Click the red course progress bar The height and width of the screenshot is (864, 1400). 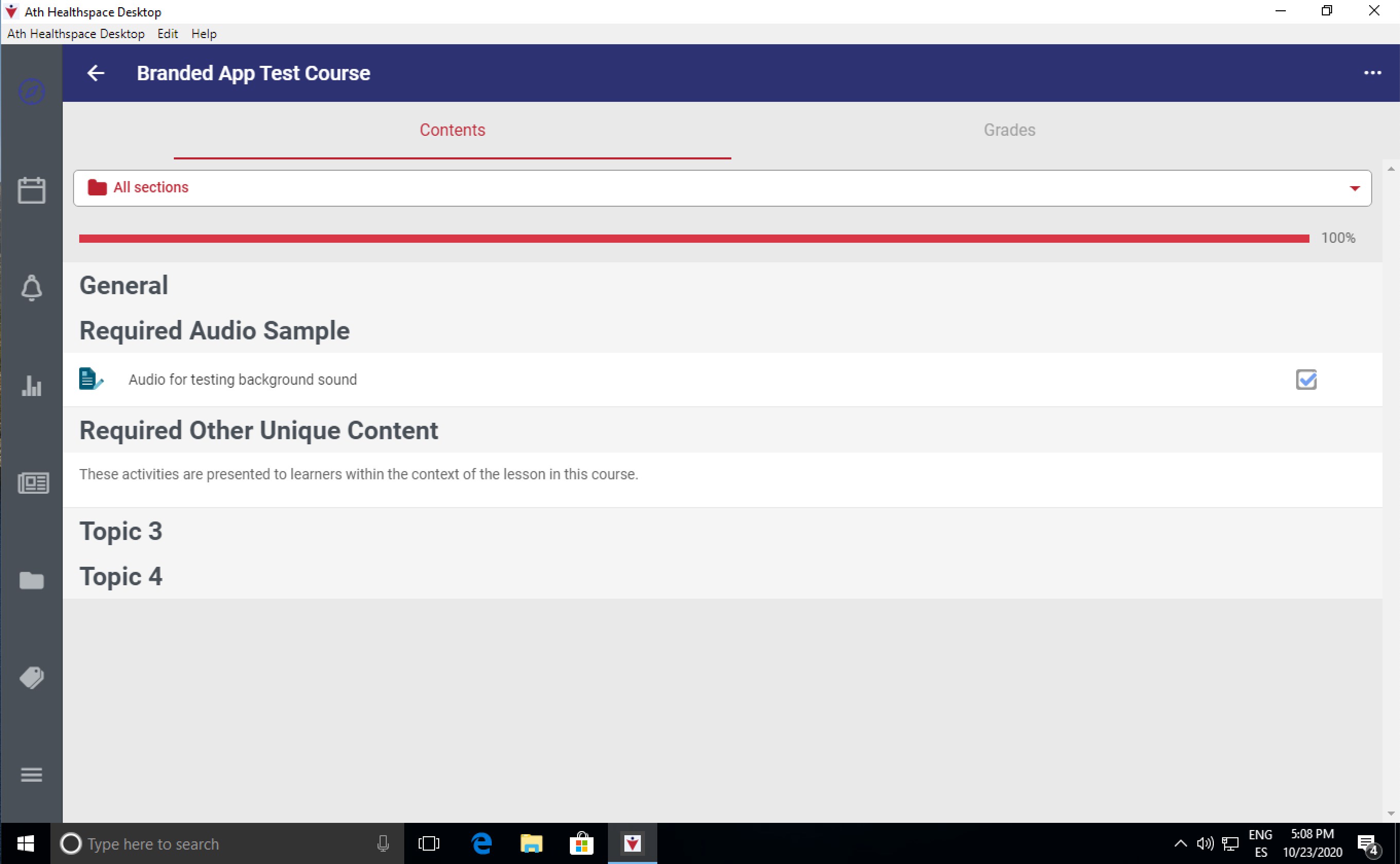[694, 239]
